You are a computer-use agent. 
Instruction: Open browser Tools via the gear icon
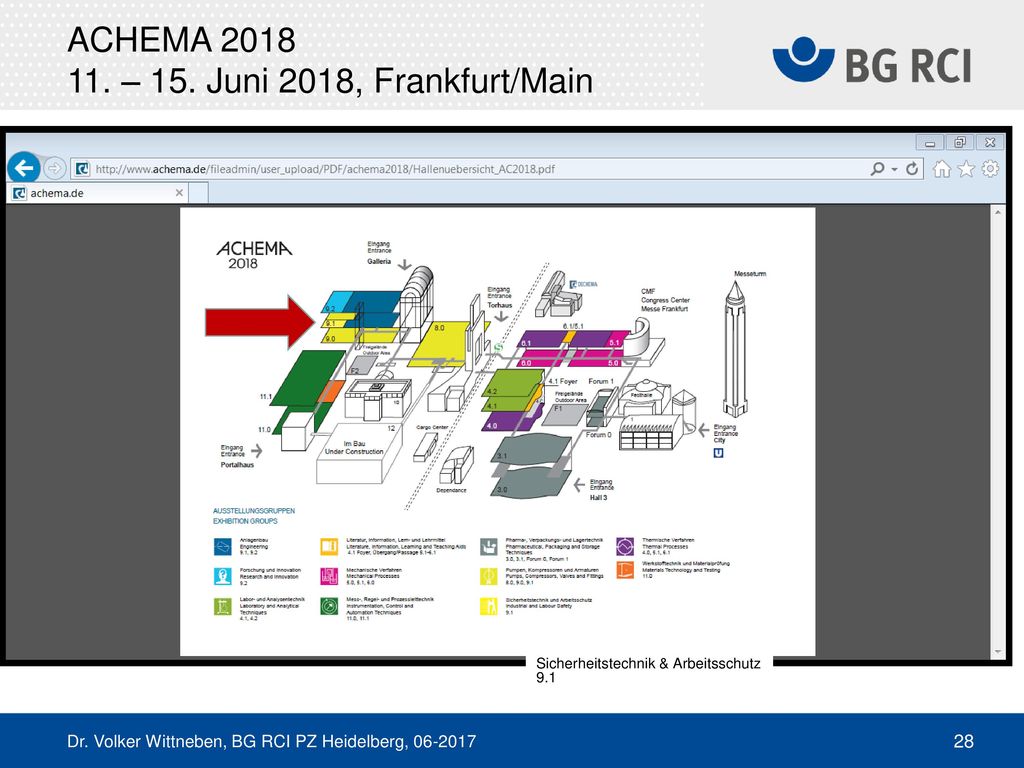coord(990,168)
